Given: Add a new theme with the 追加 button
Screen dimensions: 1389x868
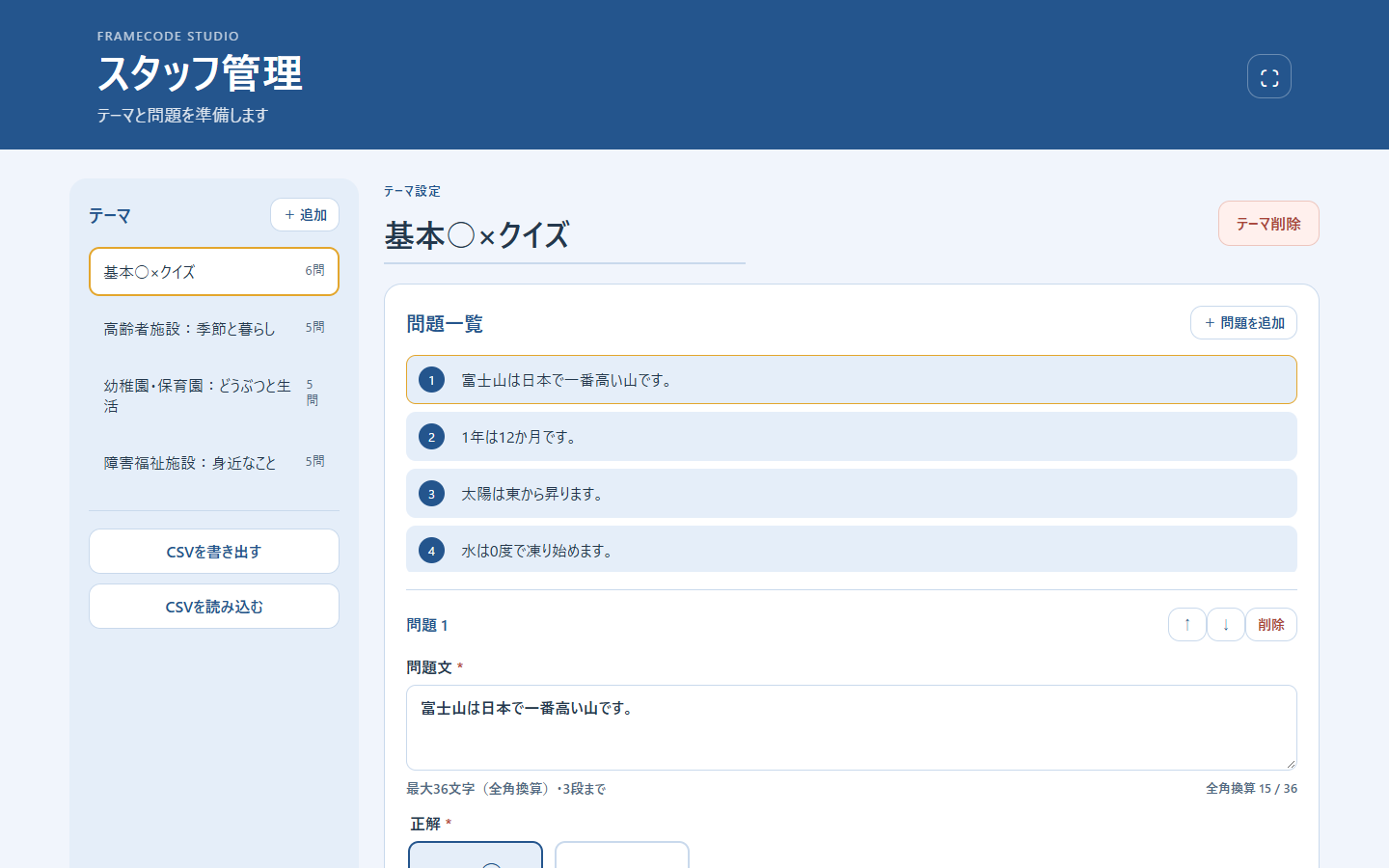Looking at the screenshot, I should 305,215.
